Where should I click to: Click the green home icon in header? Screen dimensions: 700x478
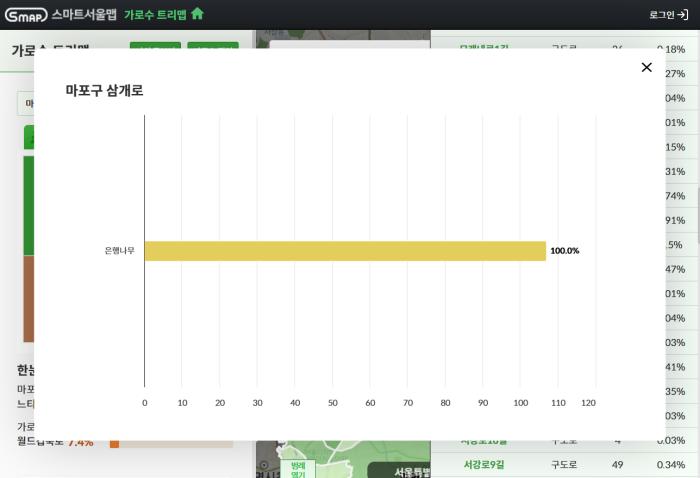[197, 14]
